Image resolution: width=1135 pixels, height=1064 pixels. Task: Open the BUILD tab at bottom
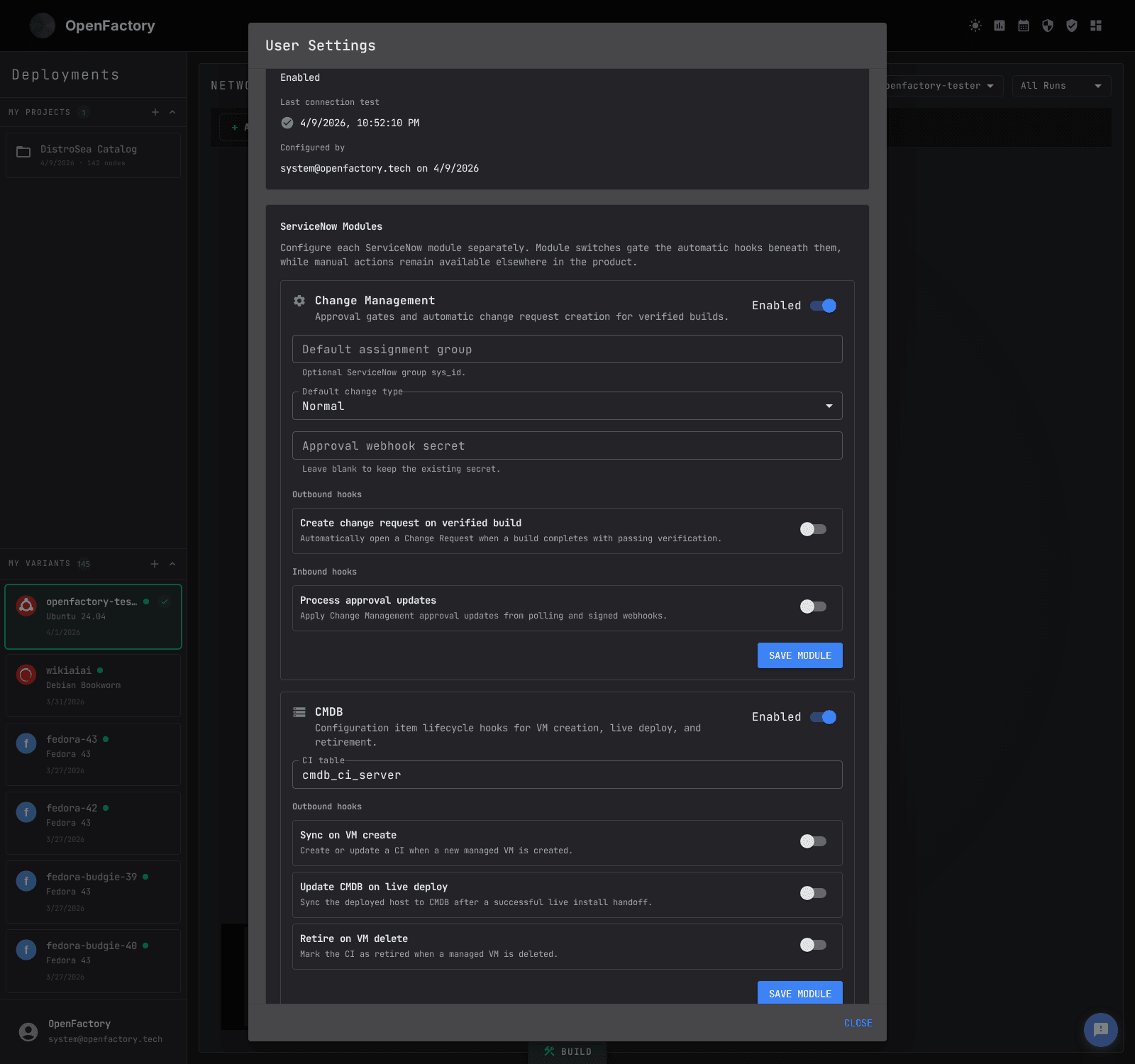[x=567, y=1052]
